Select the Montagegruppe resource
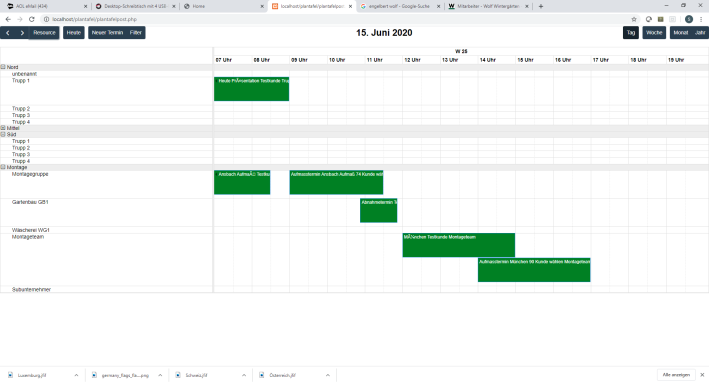 point(30,174)
